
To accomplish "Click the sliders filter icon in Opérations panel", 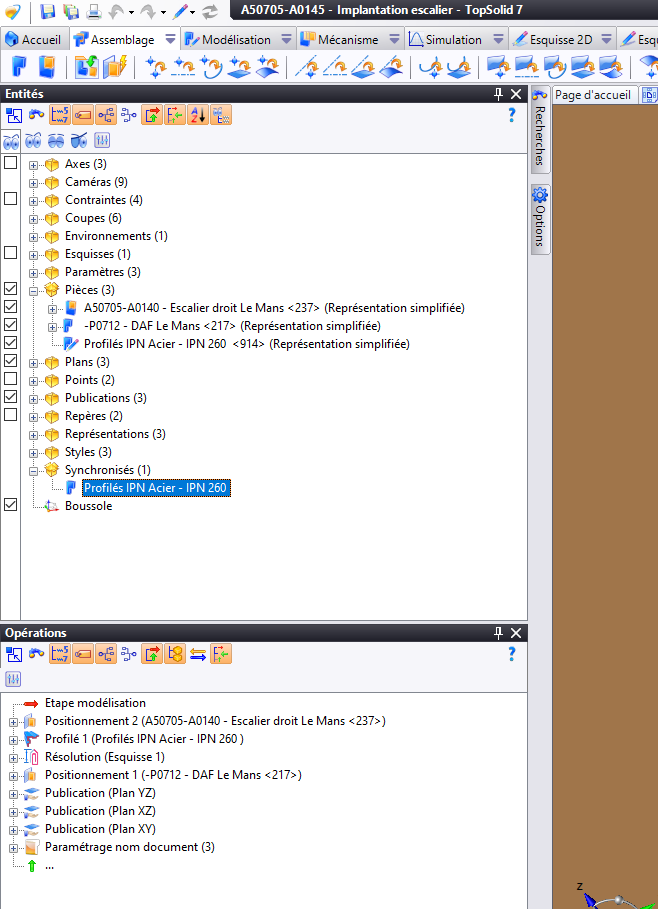I will coord(13,679).
